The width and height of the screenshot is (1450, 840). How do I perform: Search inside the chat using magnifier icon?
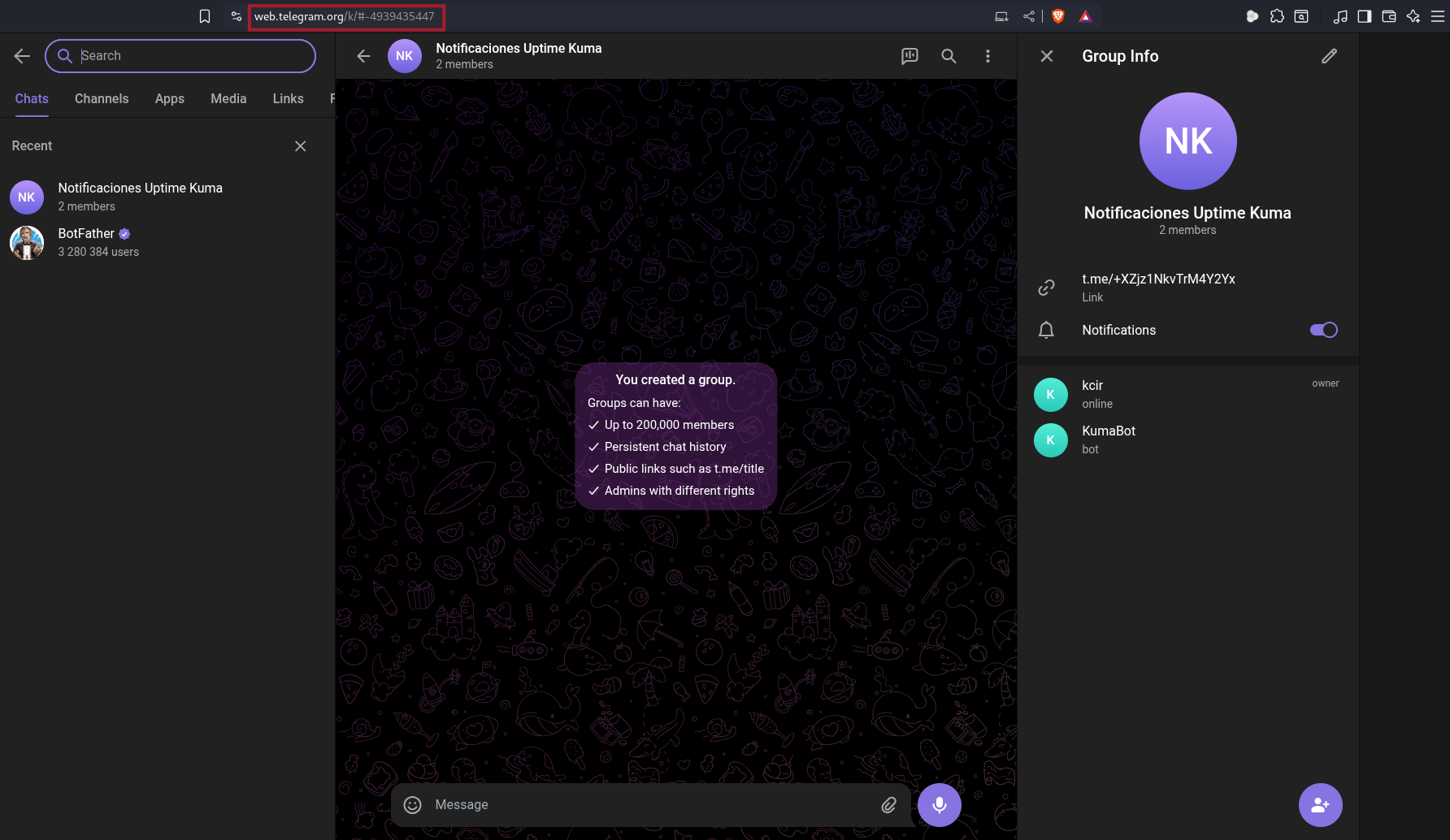(949, 56)
